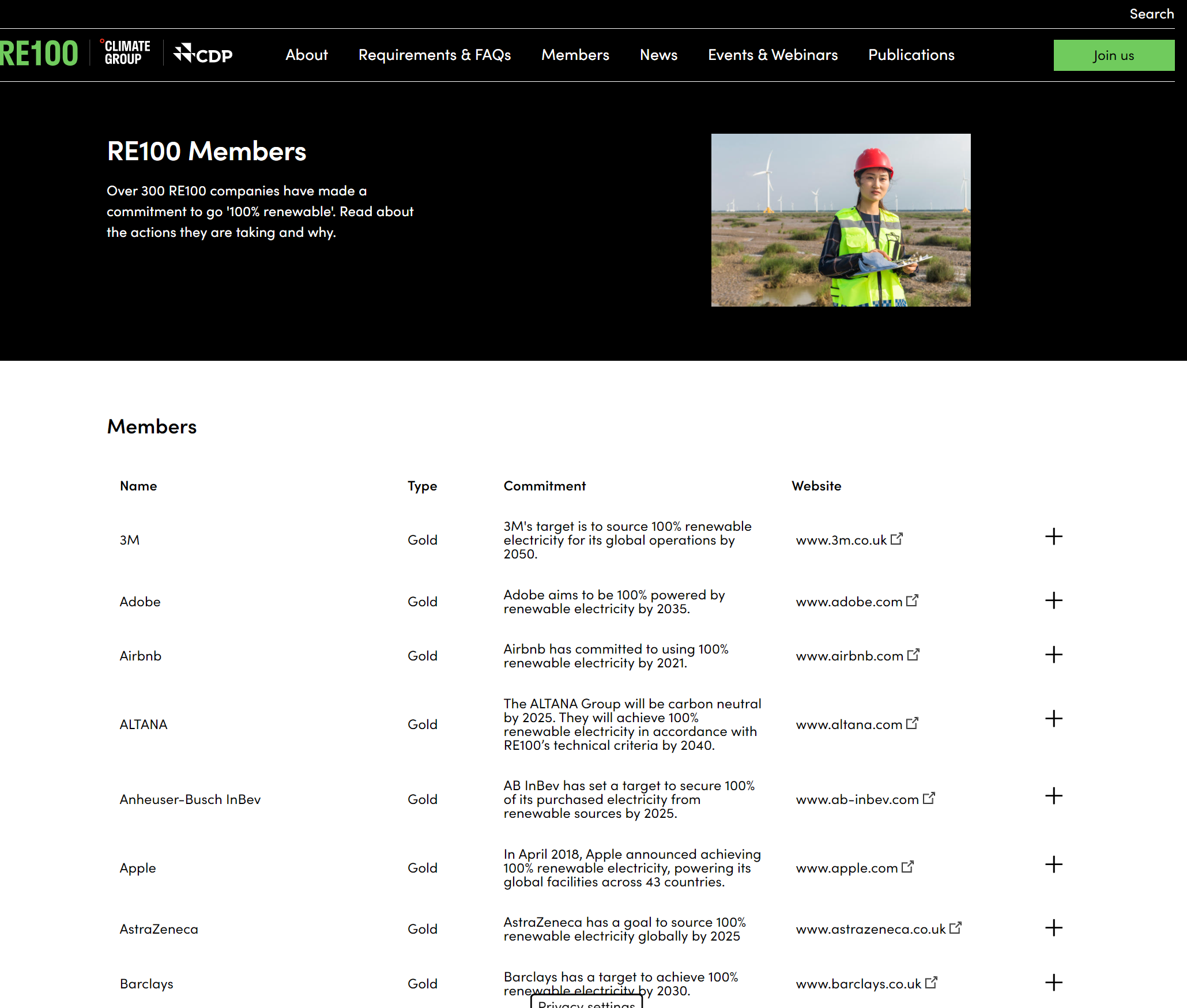This screenshot has width=1187, height=1008.
Task: Click the RE100 logo
Action: [39, 54]
